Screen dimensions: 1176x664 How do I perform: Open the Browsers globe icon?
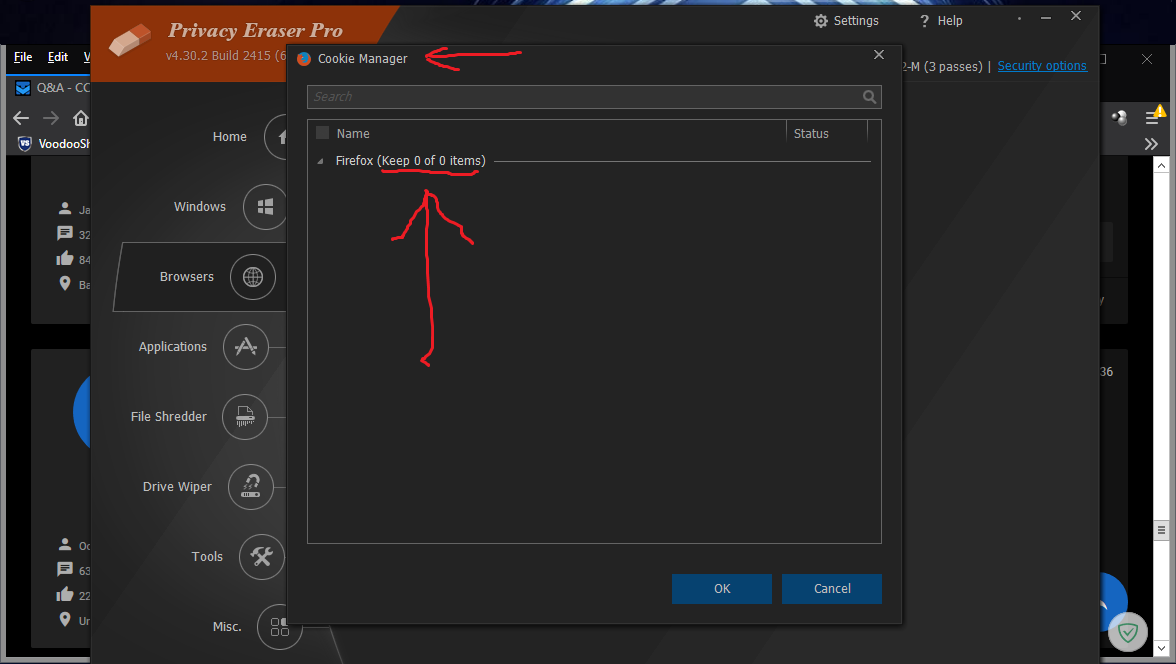point(253,277)
